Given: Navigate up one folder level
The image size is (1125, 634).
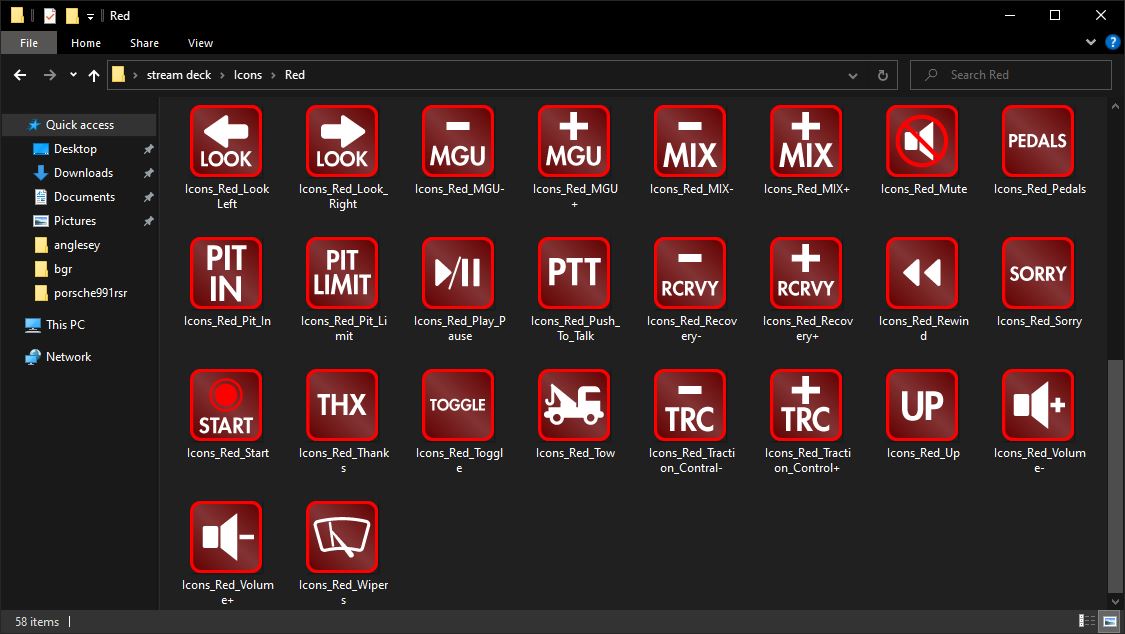Looking at the screenshot, I should tap(93, 74).
